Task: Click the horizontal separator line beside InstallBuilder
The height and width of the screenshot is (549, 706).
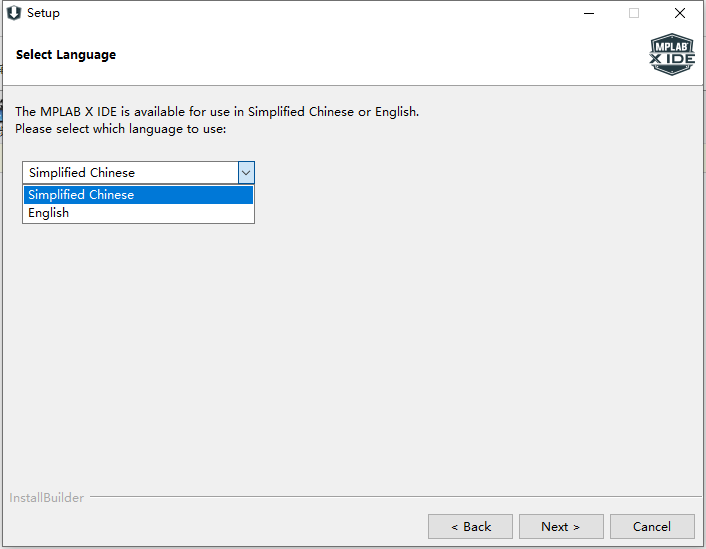Action: [x=395, y=497]
